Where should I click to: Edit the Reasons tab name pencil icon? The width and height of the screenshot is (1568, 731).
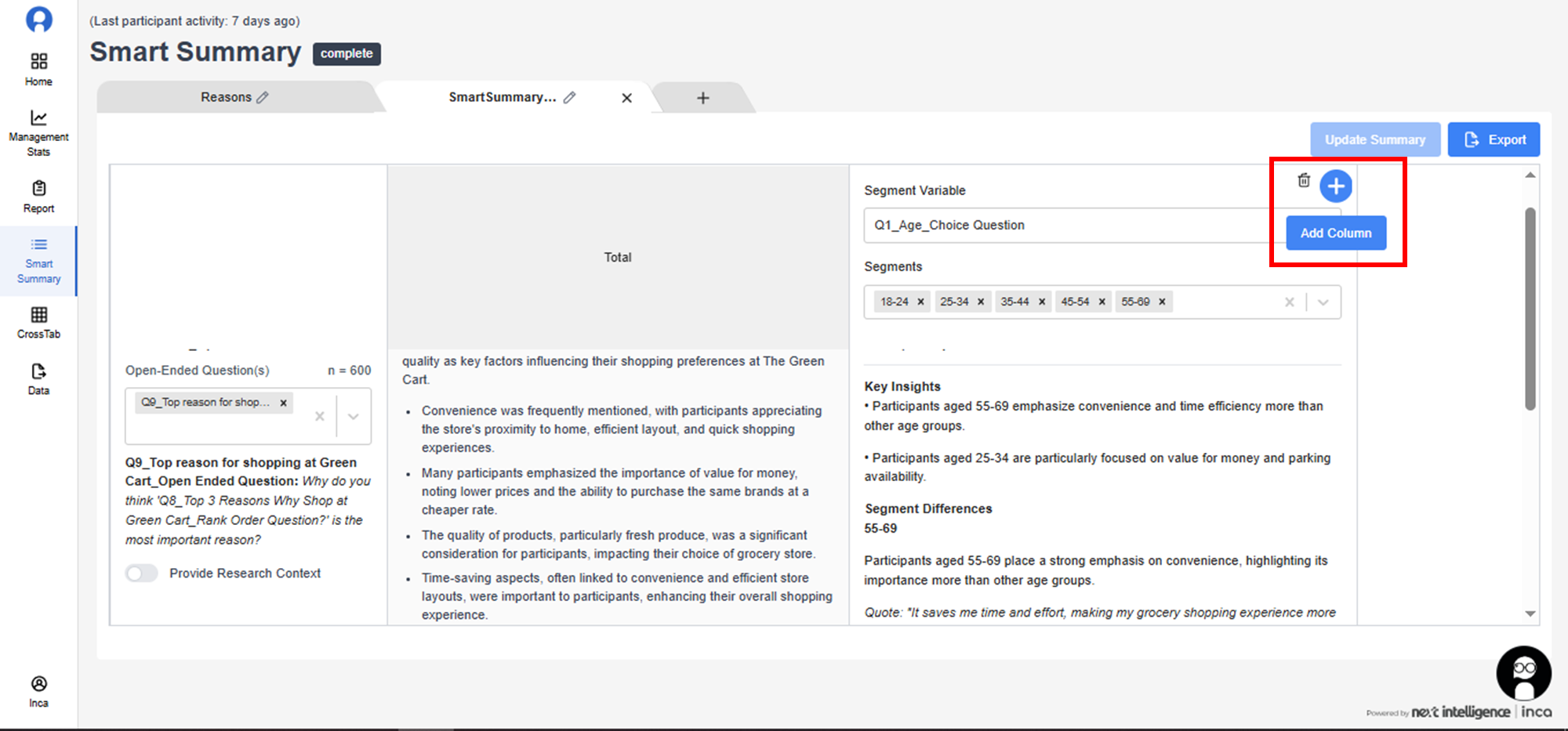click(263, 97)
